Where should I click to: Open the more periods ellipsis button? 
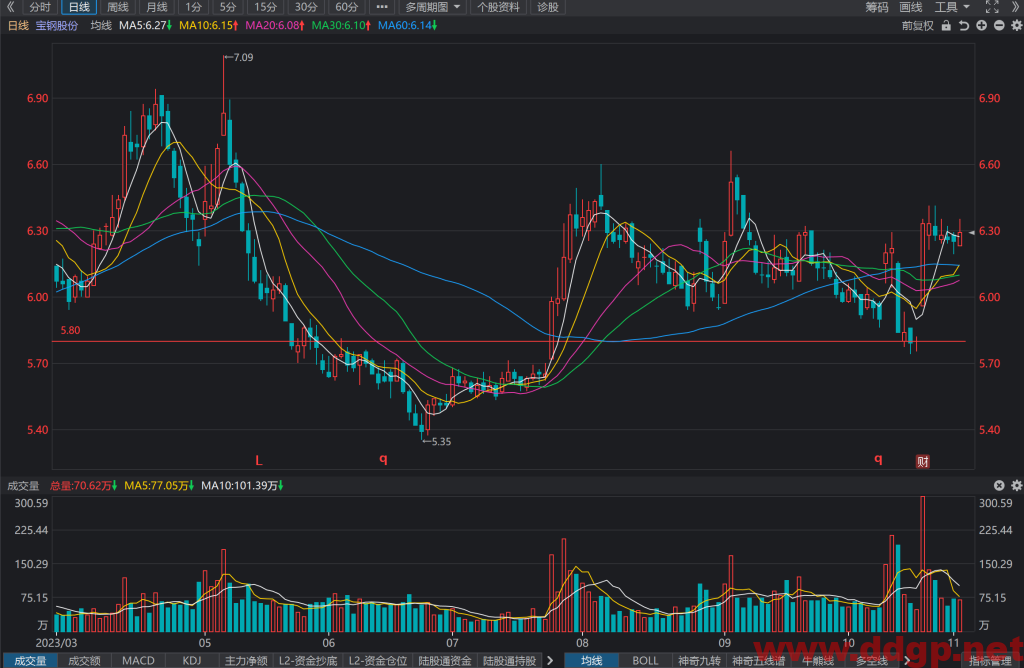[382, 7]
